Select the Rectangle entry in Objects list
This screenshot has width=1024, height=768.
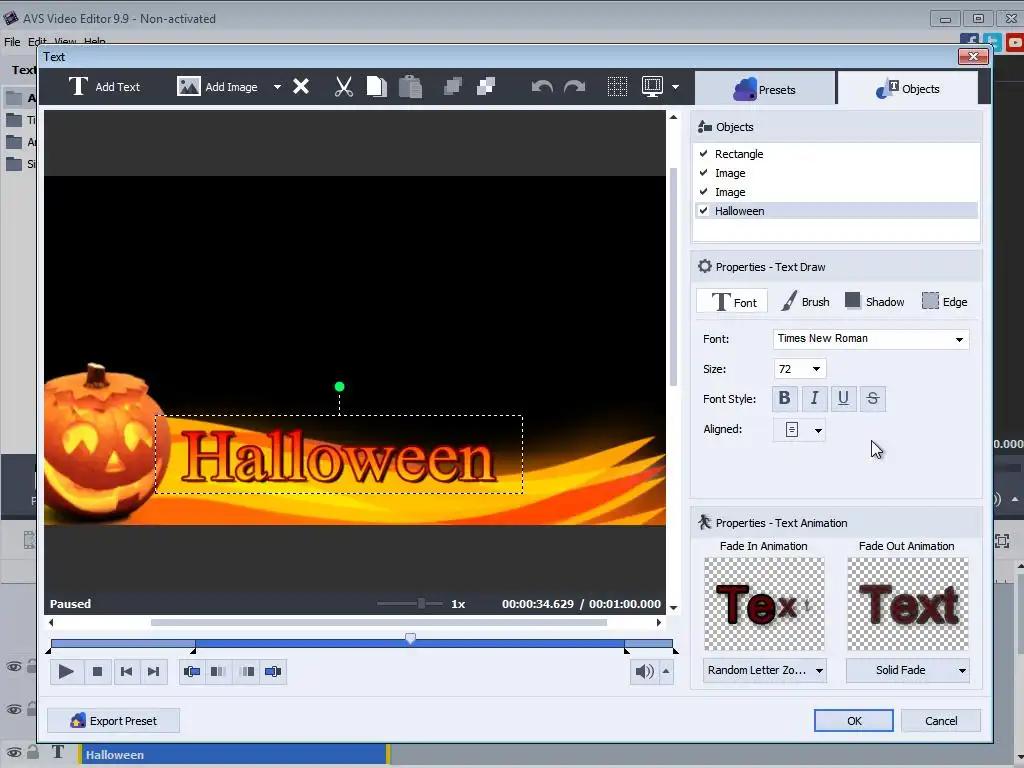click(837, 153)
